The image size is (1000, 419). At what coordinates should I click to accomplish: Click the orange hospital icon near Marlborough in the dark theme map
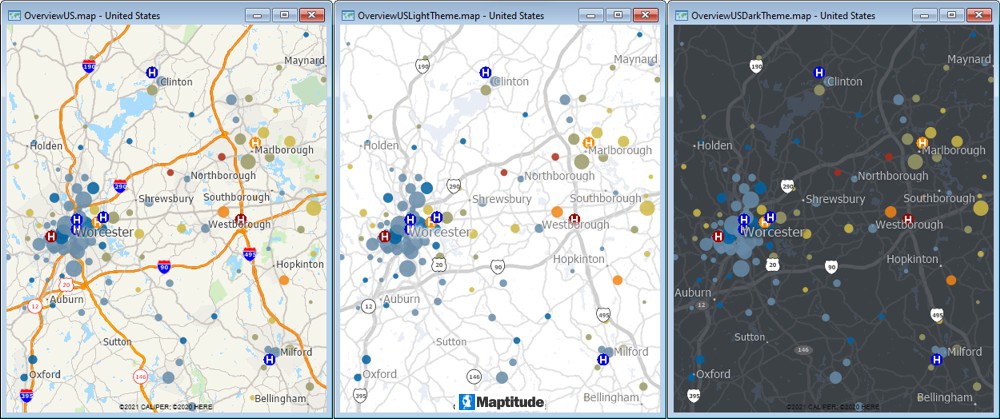921,143
